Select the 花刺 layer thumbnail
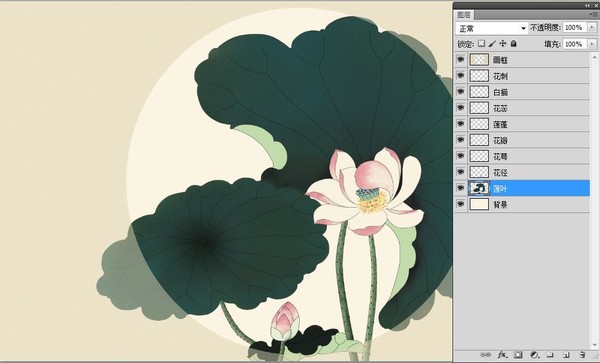The image size is (600, 363). (479, 76)
